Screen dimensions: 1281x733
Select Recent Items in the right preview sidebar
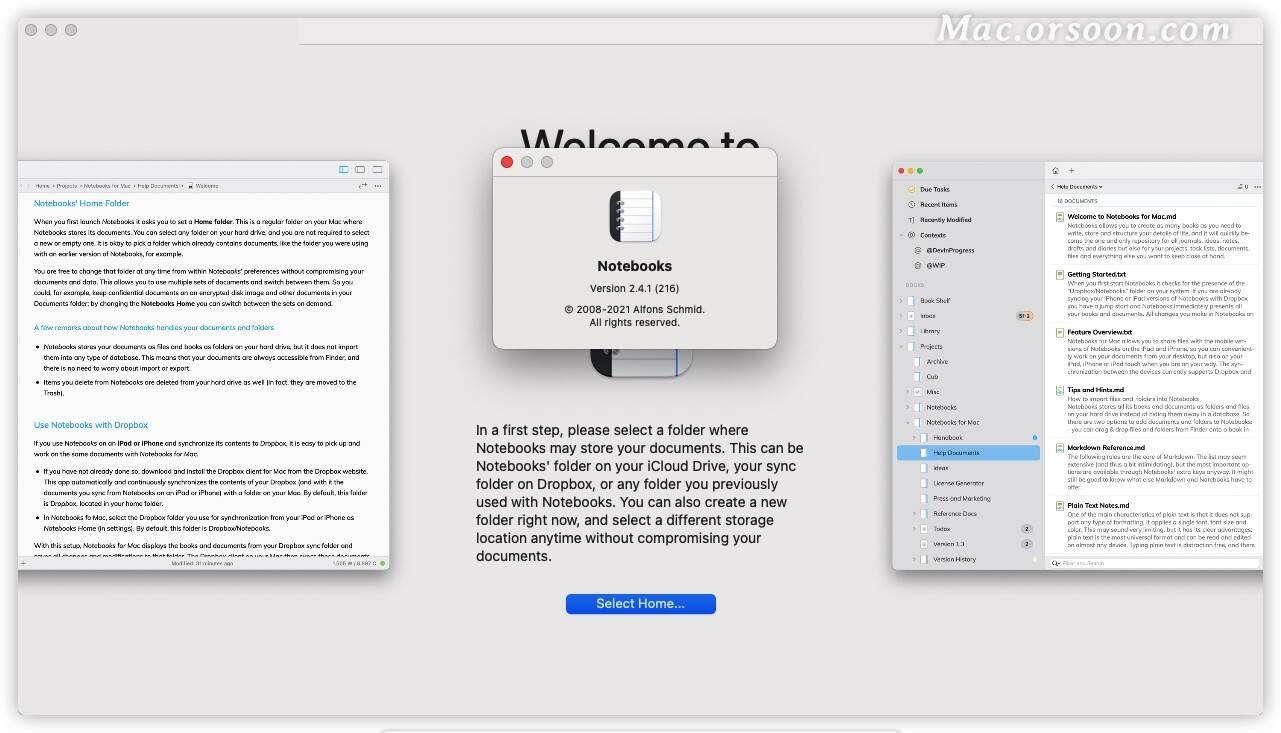coord(938,204)
